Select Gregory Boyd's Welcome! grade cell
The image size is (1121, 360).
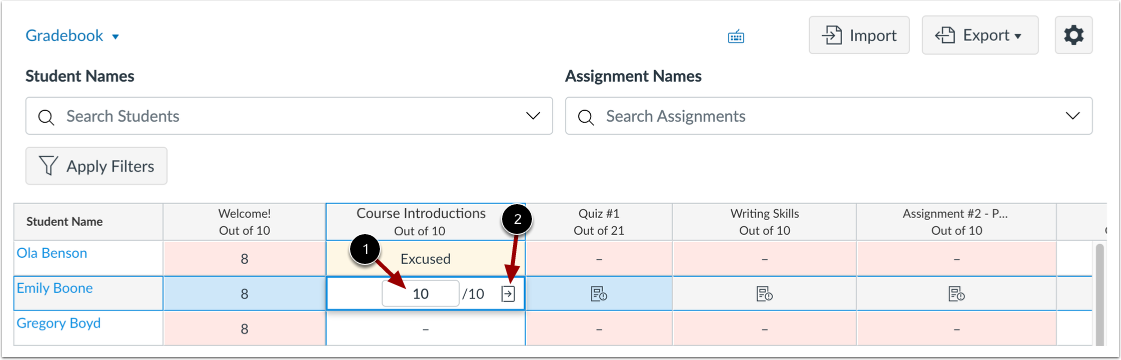[x=245, y=329]
